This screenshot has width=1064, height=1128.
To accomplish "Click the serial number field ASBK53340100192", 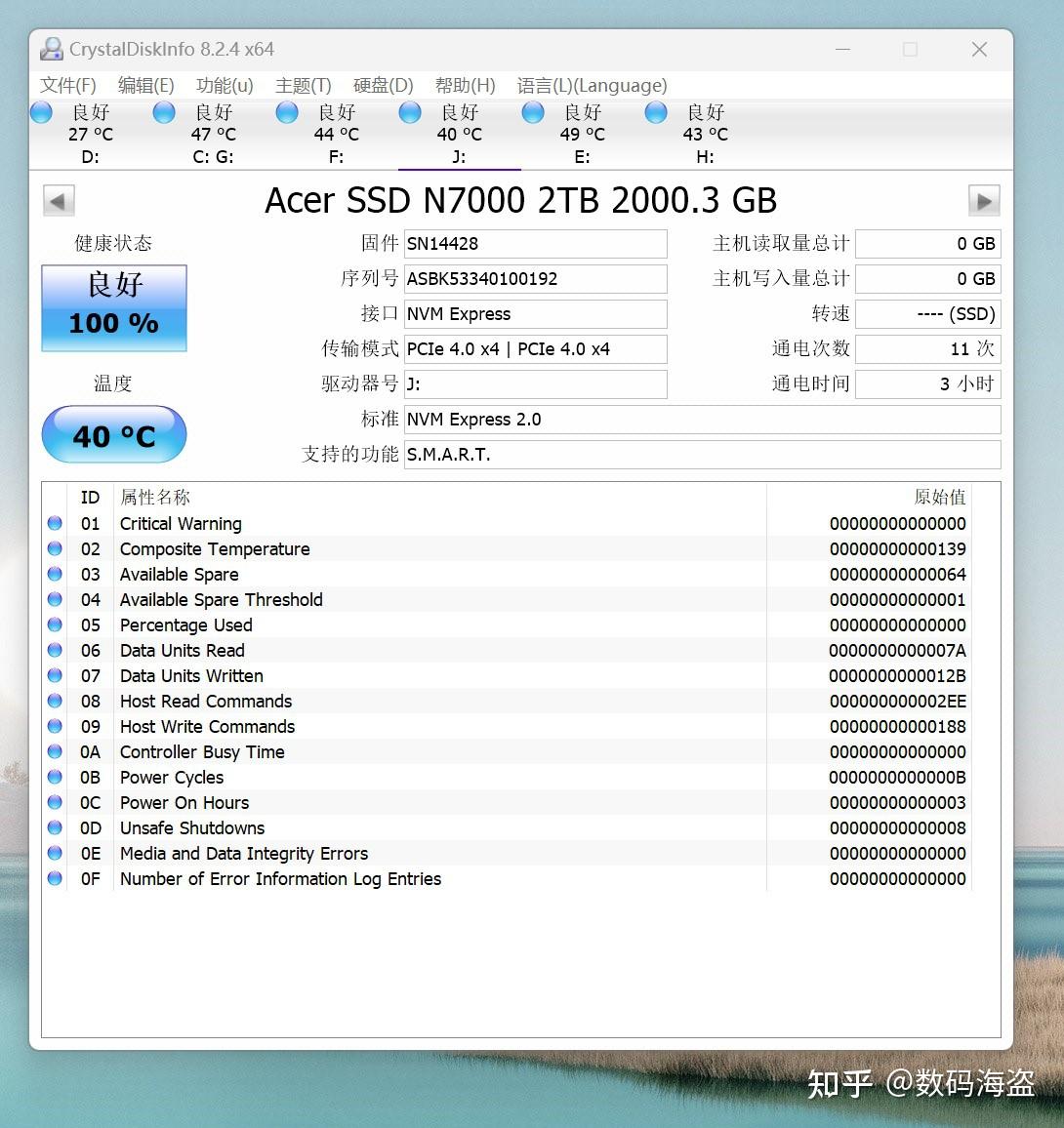I will click(x=535, y=279).
